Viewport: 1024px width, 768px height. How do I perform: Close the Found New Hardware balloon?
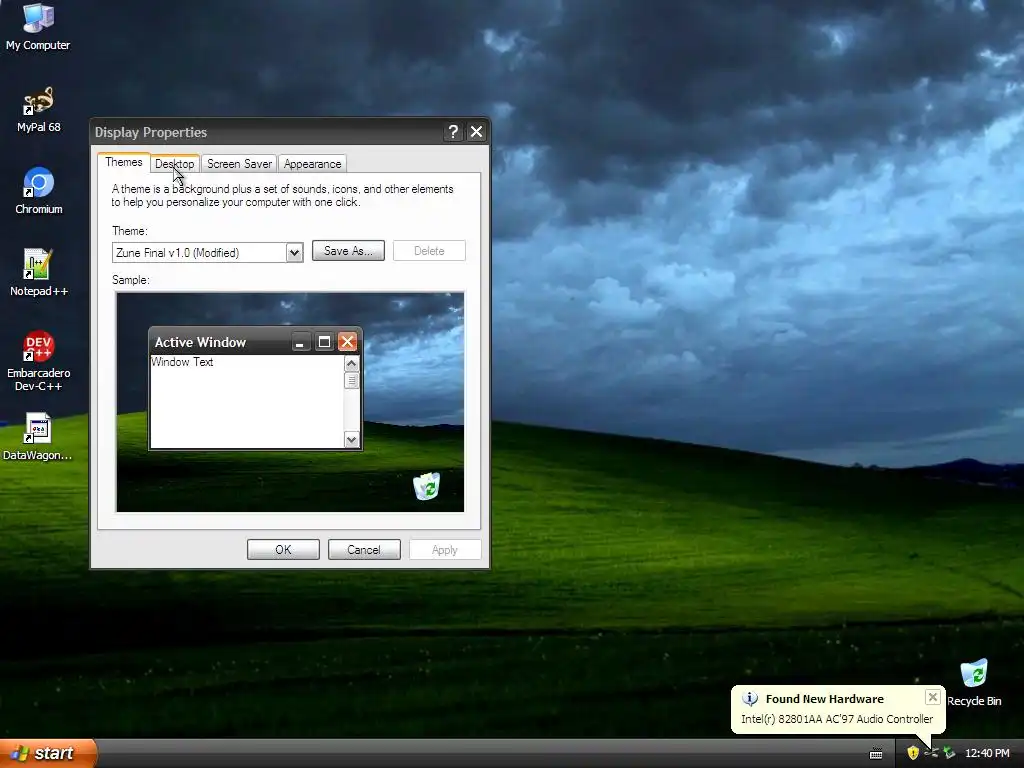pyautogui.click(x=933, y=697)
